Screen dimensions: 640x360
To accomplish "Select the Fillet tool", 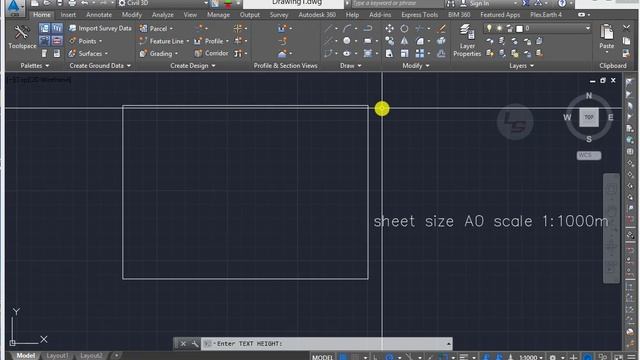I will 420,41.
